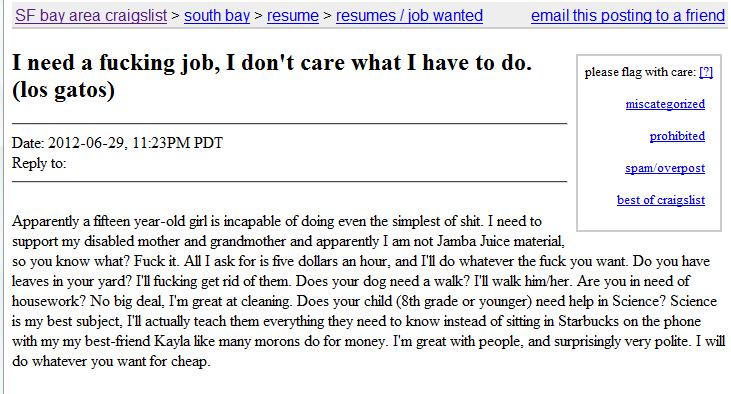Click the (los gatos) location text
Viewport: 731px width, 394px height.
63,90
